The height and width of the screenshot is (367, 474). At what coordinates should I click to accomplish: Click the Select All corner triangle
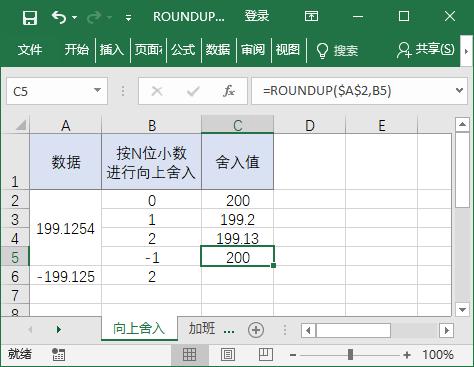click(21, 125)
